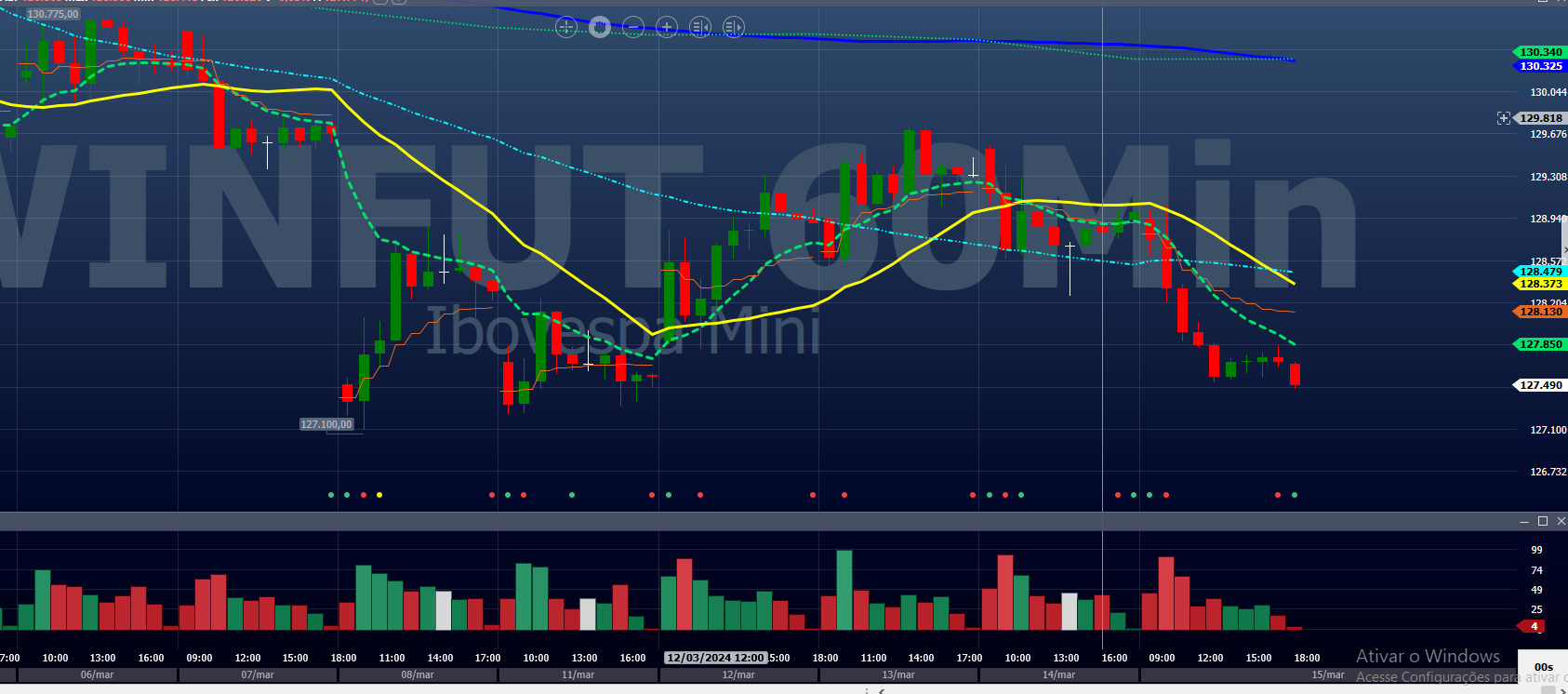The height and width of the screenshot is (694, 1568).
Task: Click the yellow signal dot below chart
Action: 379,495
